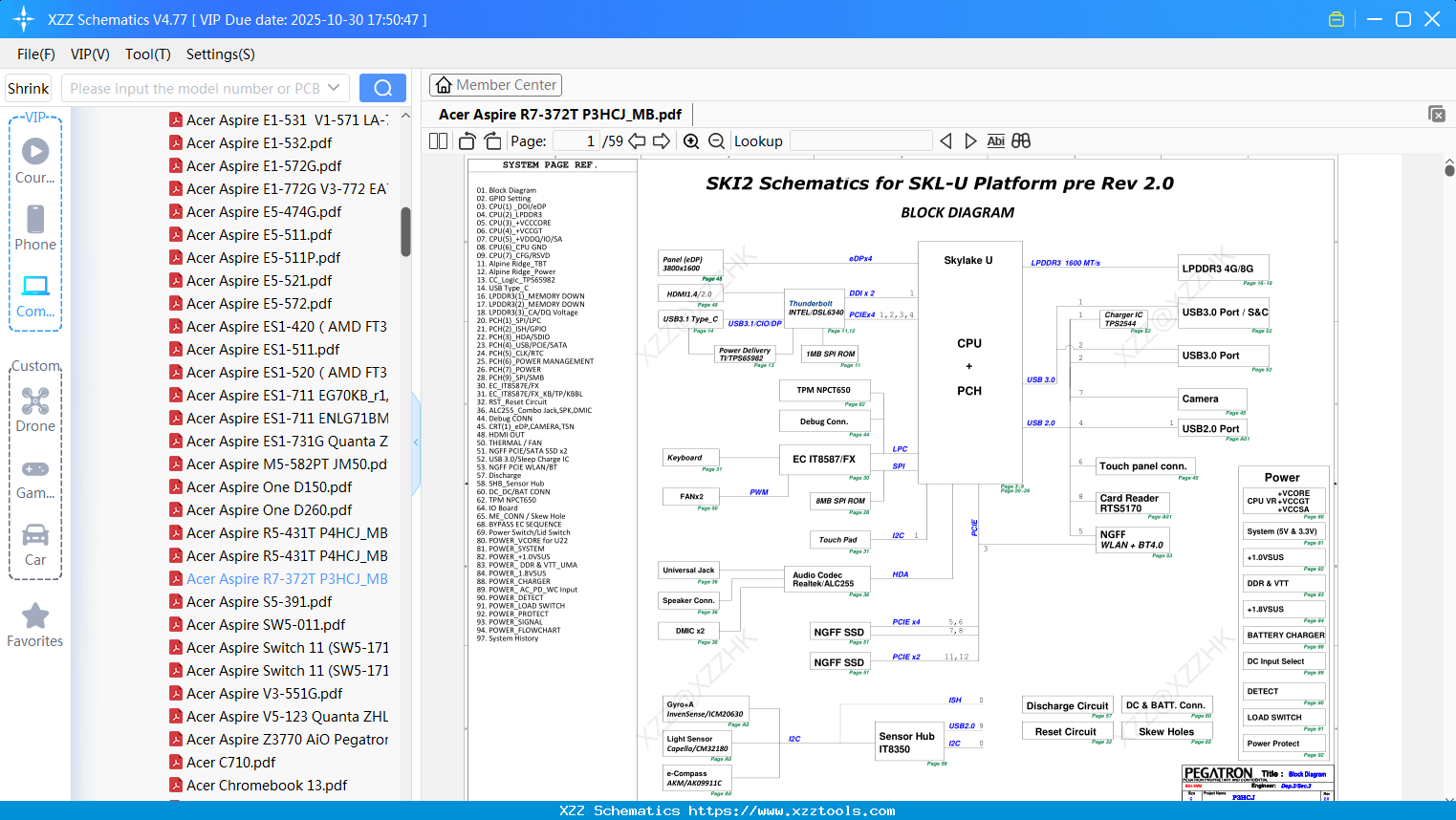This screenshot has width=1456, height=820.
Task: Click the document view scrollbar thumb
Action: 1449,170
